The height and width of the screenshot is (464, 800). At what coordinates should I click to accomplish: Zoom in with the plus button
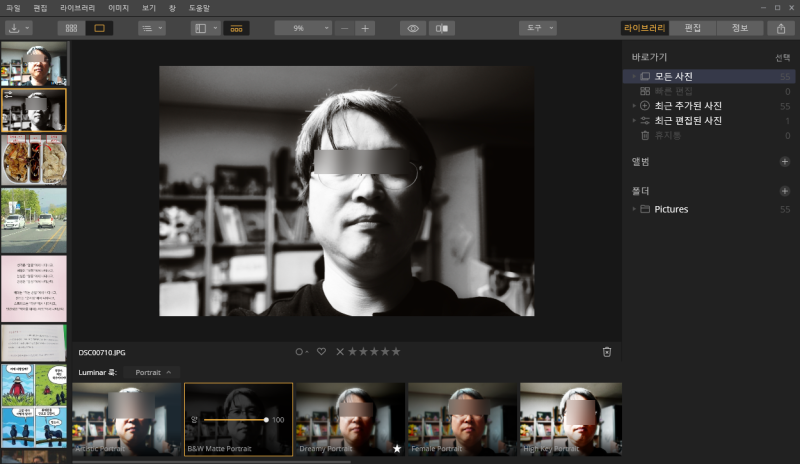[x=365, y=29]
